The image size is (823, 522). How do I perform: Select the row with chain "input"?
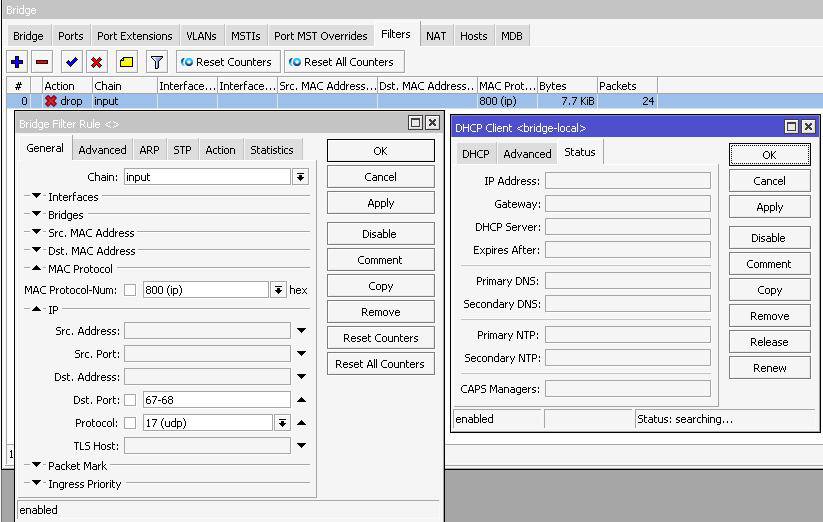(x=415, y=101)
